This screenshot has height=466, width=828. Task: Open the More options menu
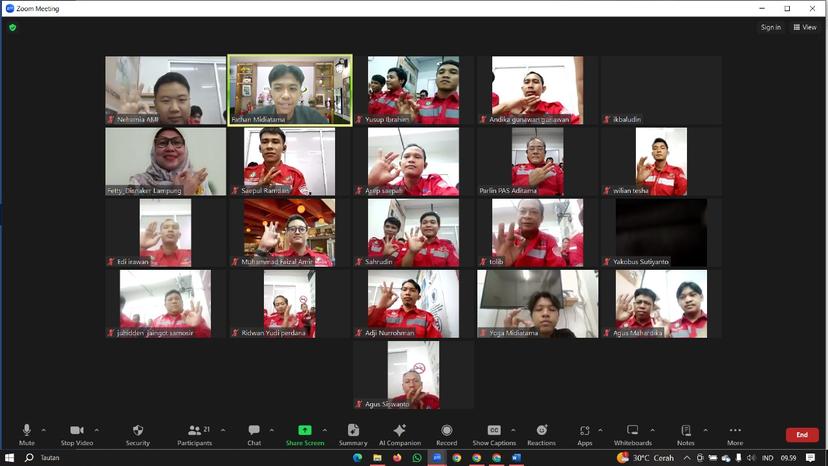coord(735,435)
